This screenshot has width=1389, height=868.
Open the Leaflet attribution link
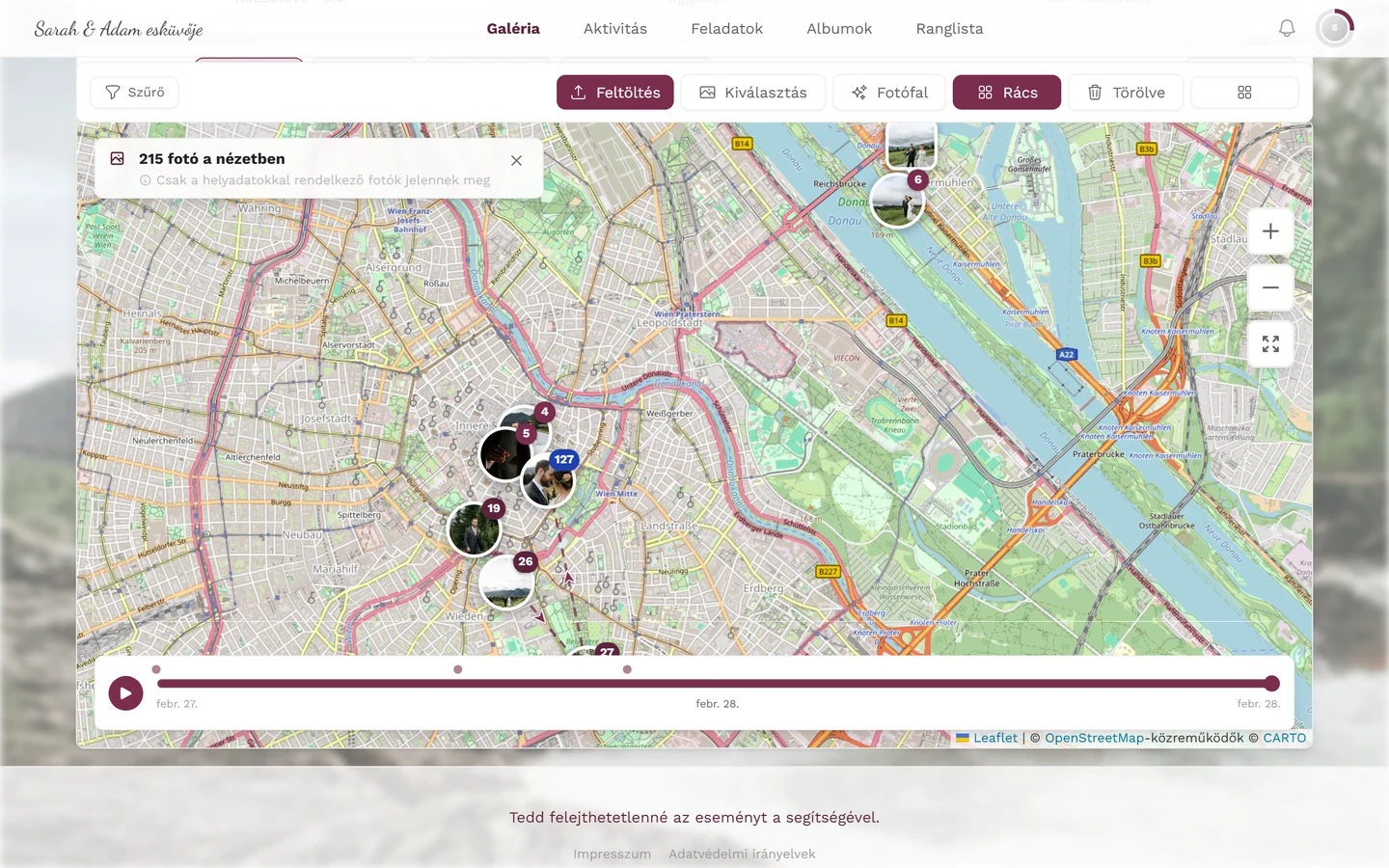point(987,738)
